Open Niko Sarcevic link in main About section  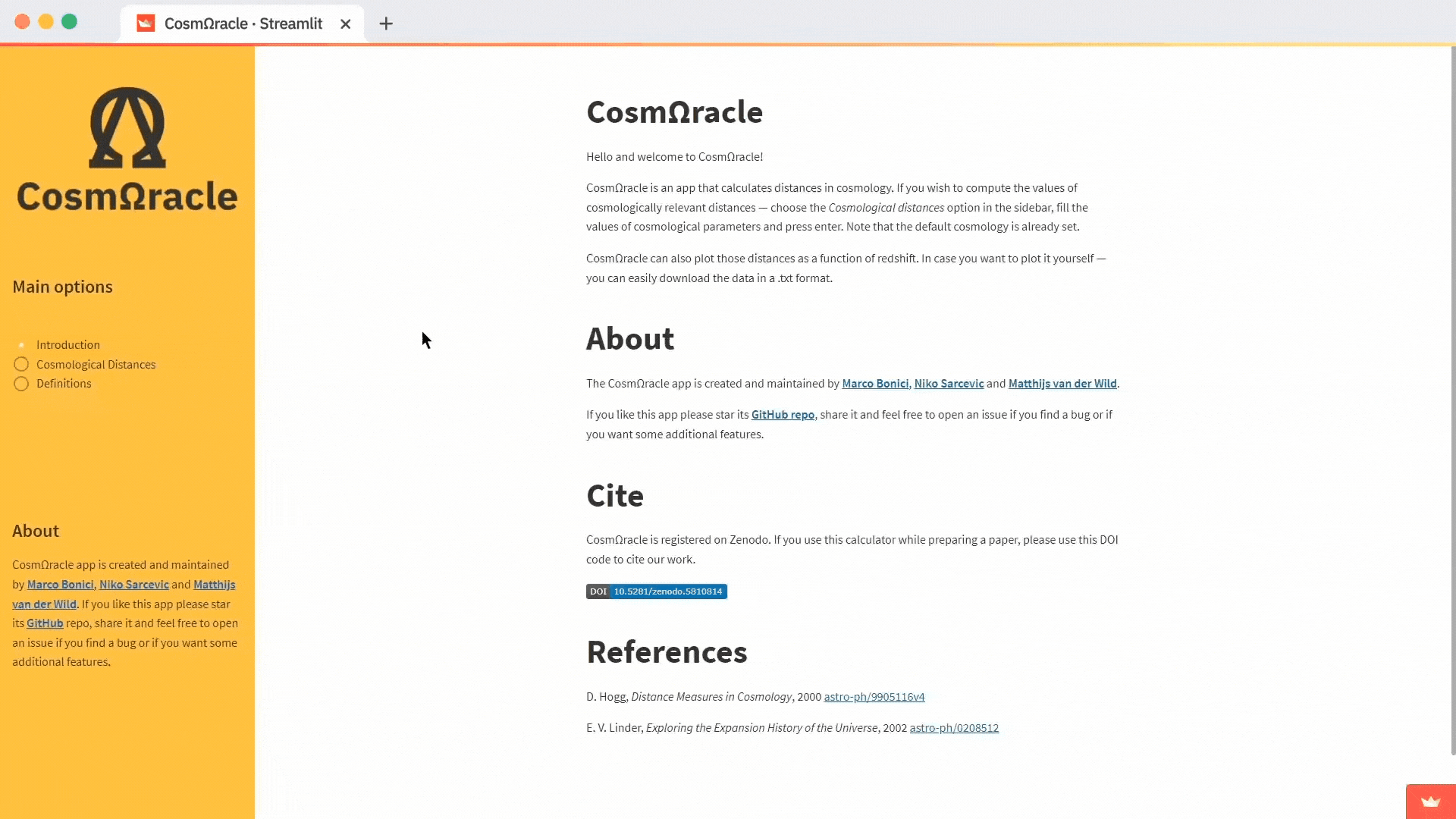click(948, 384)
